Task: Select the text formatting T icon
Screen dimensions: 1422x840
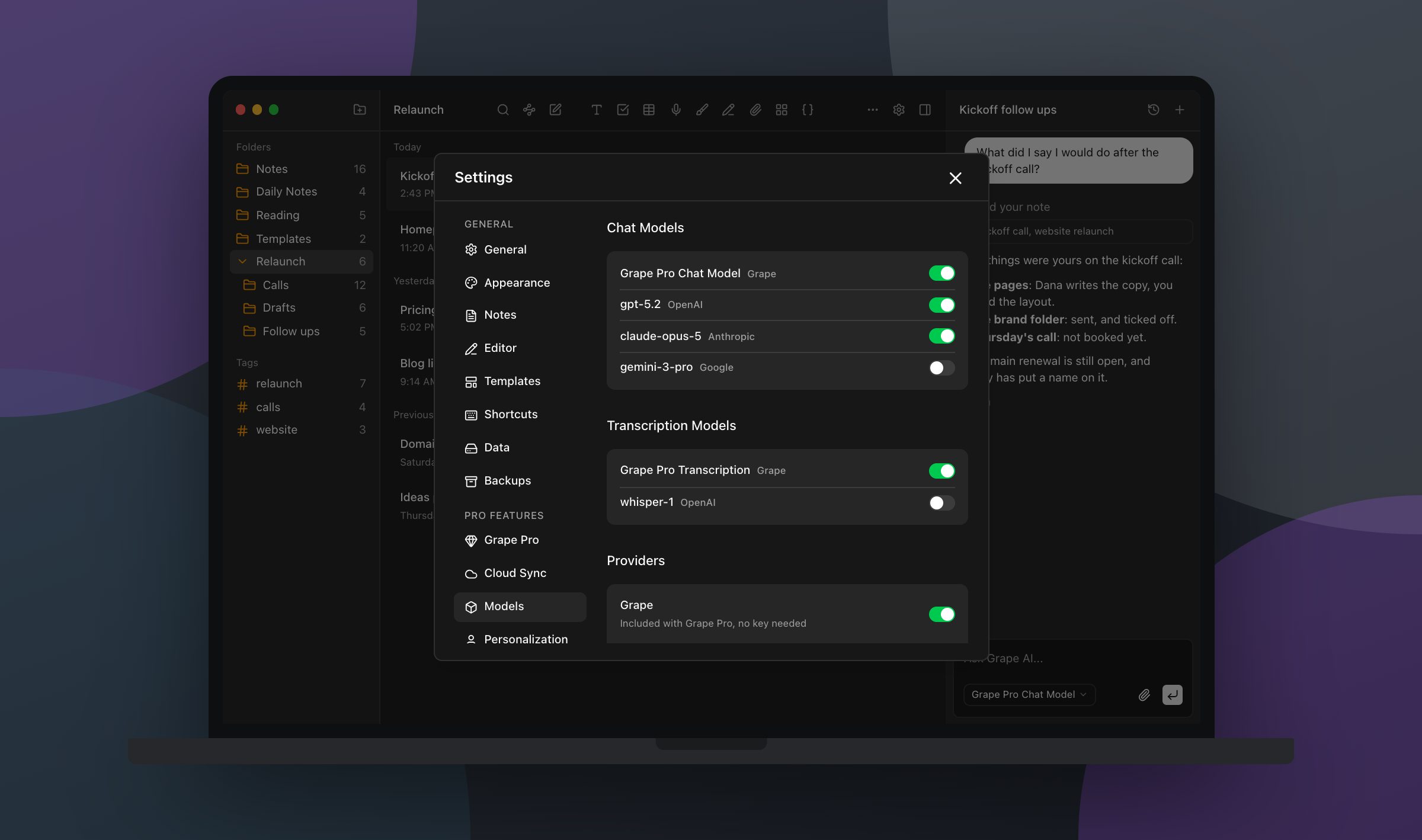Action: coord(597,110)
